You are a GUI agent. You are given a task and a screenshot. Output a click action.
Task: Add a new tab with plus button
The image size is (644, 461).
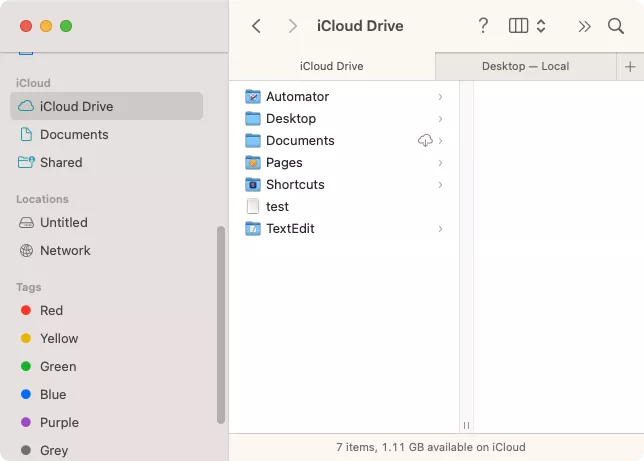pyautogui.click(x=630, y=66)
